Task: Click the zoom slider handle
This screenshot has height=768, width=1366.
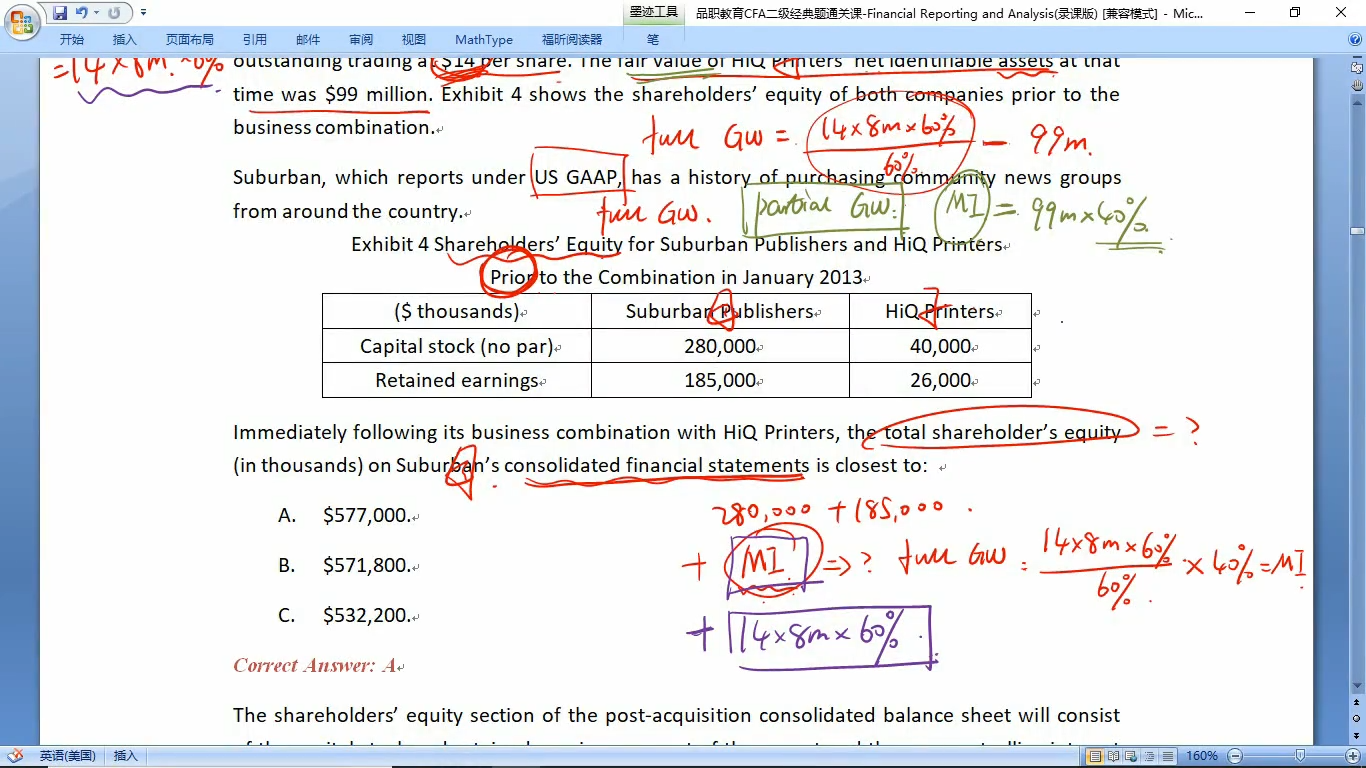Action: click(1300, 755)
